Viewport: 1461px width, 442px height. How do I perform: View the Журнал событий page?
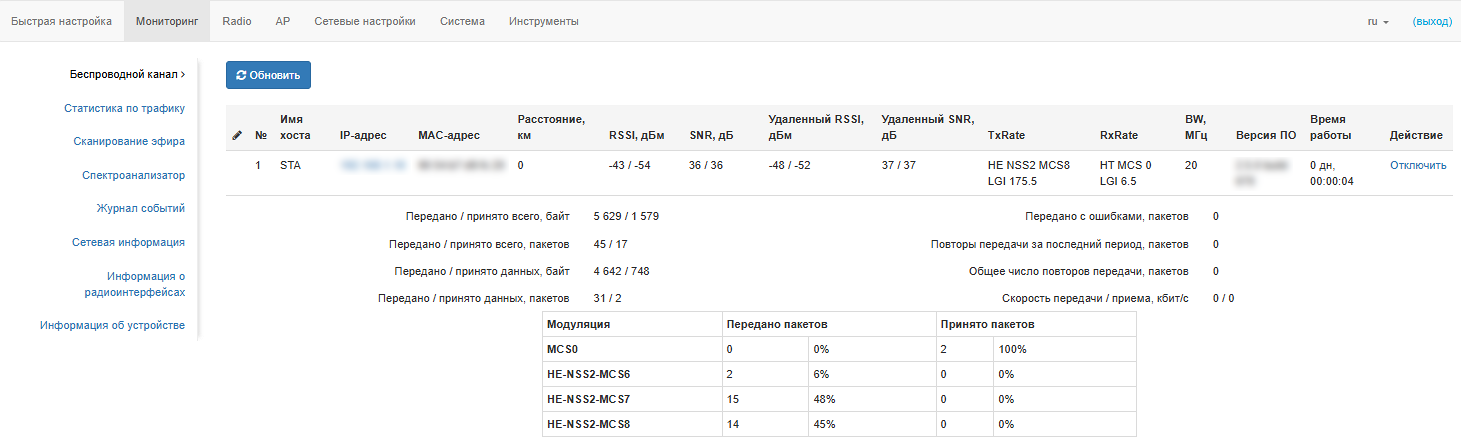[x=140, y=208]
